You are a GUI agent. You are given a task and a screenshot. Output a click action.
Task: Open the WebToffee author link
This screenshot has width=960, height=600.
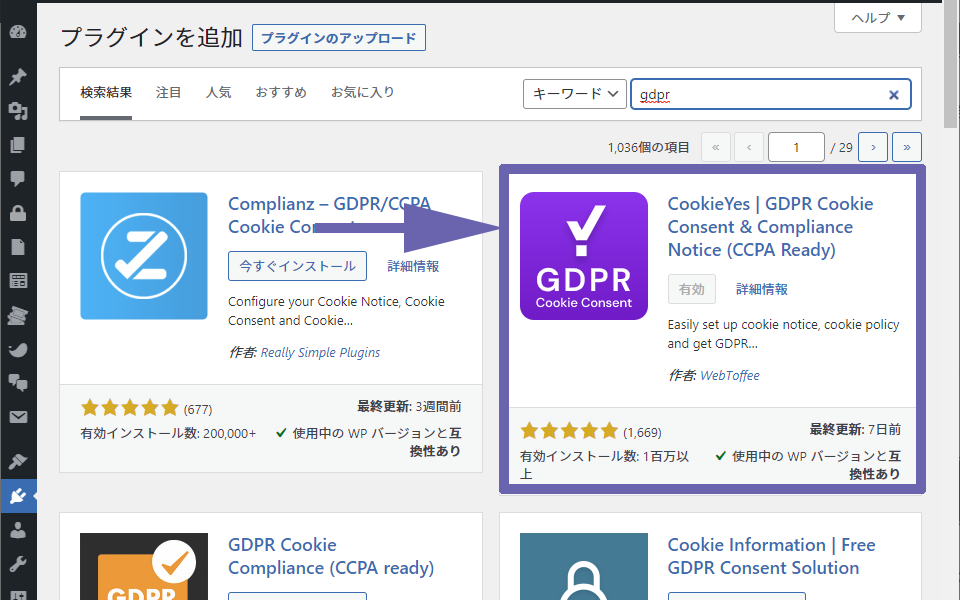(x=730, y=375)
